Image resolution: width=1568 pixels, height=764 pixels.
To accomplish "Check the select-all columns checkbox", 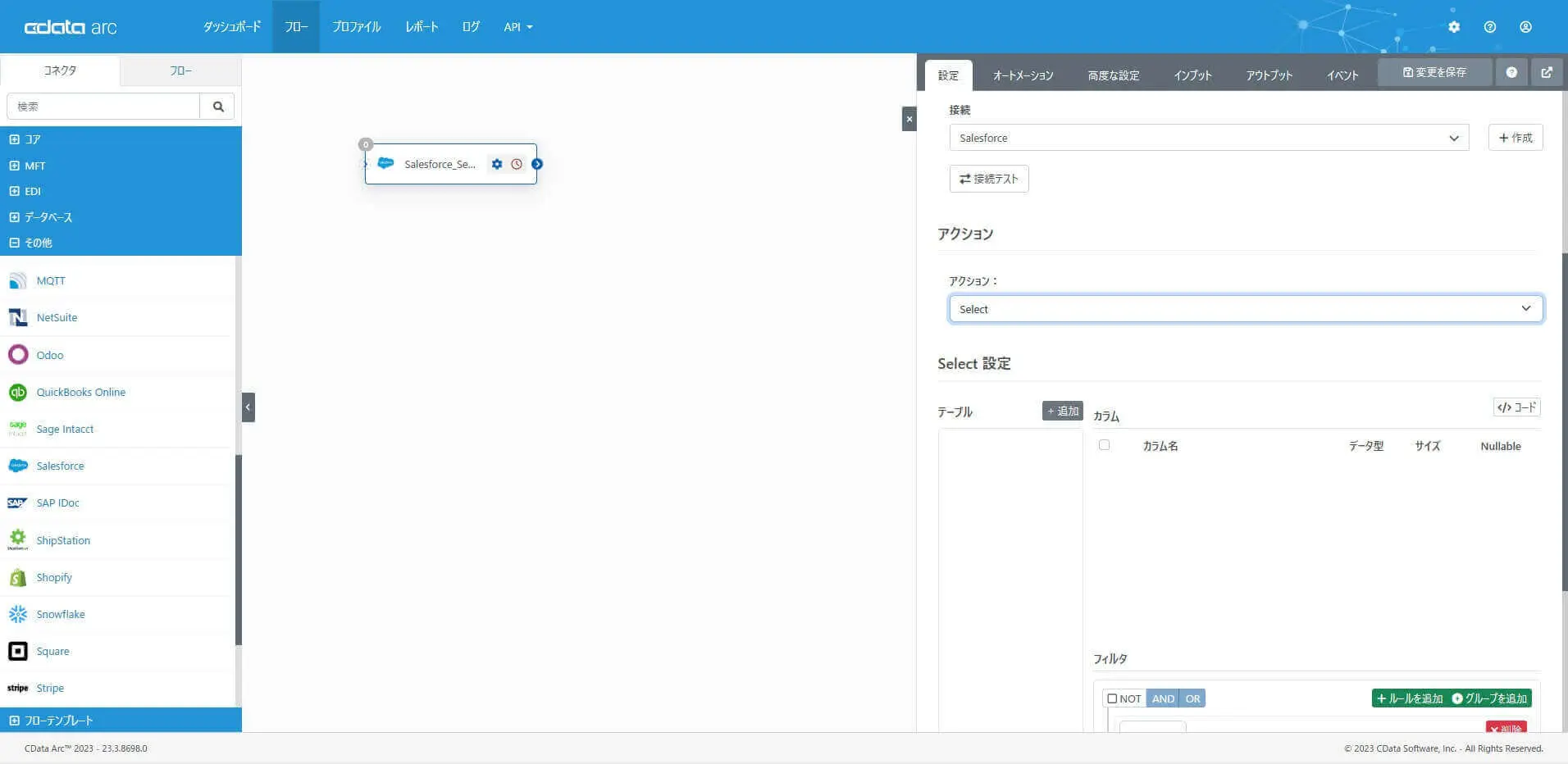I will coord(1104,445).
